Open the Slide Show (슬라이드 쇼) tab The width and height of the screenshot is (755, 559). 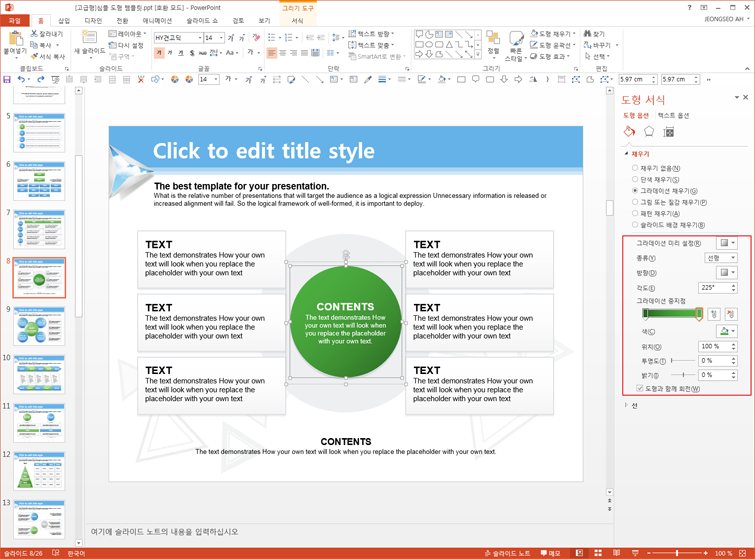point(202,20)
